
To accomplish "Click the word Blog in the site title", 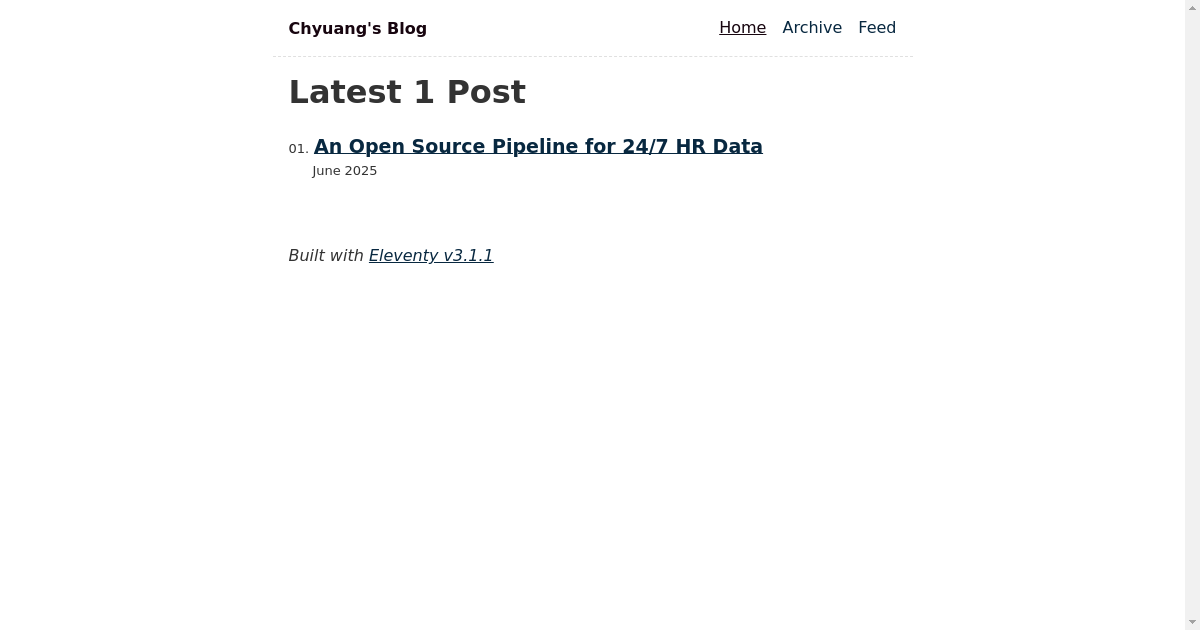I will click(x=407, y=28).
